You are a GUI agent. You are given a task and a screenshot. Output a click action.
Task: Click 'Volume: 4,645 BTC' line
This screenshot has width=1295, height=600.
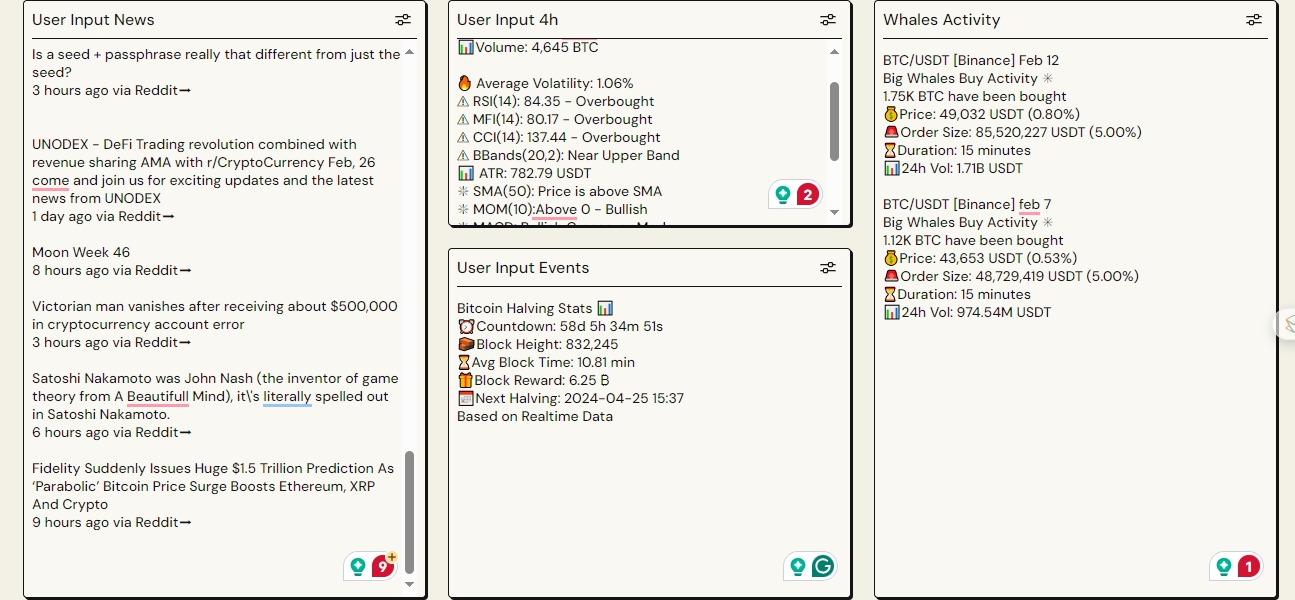point(528,47)
